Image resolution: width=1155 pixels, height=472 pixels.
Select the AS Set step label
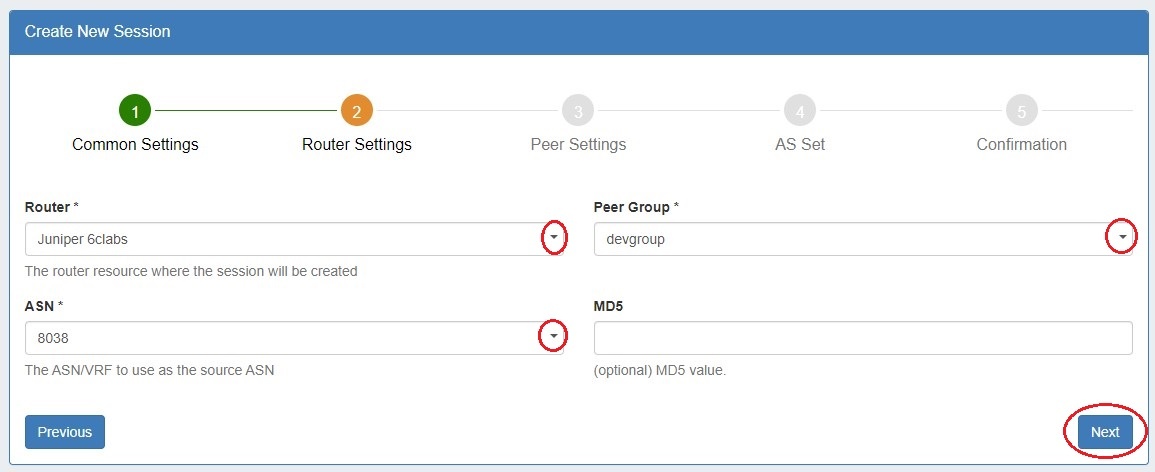tap(800, 144)
